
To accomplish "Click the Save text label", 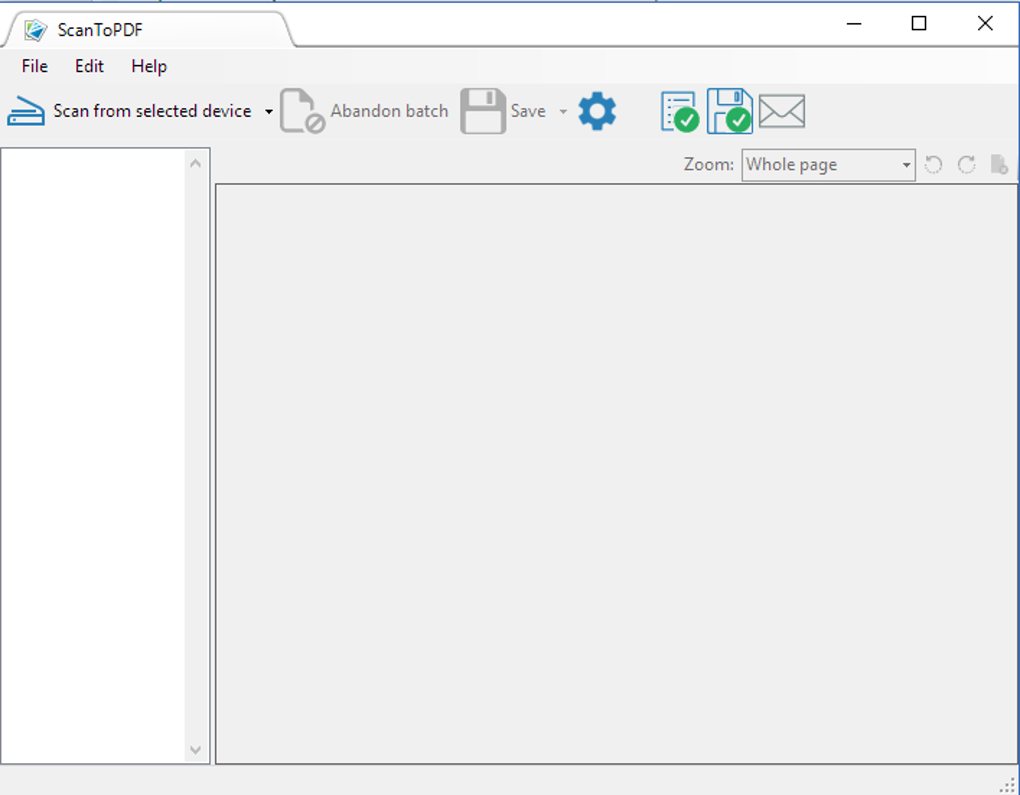I will coord(528,111).
